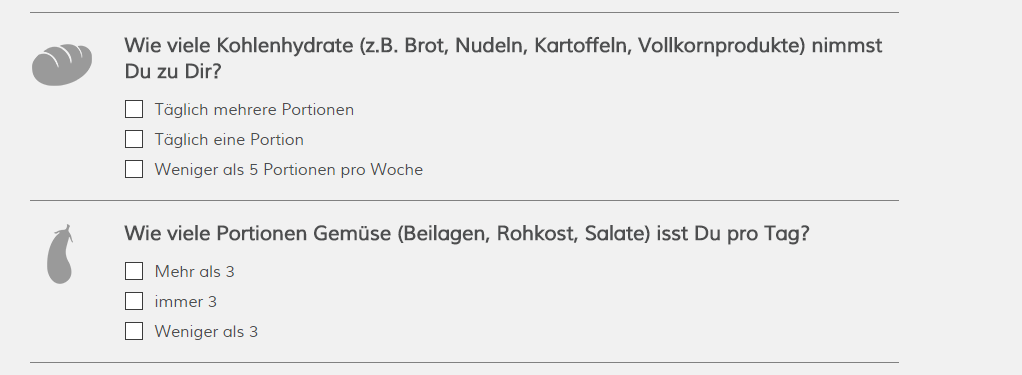Click the 'Mehr als 3' label text
Screen dimensions: 1022x375
194,271
